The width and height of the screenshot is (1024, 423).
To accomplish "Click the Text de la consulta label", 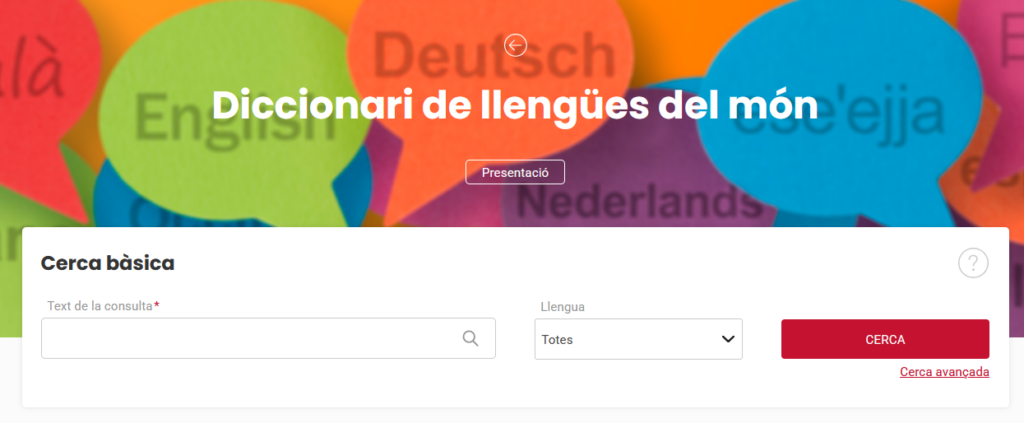I will pyautogui.click(x=100, y=306).
